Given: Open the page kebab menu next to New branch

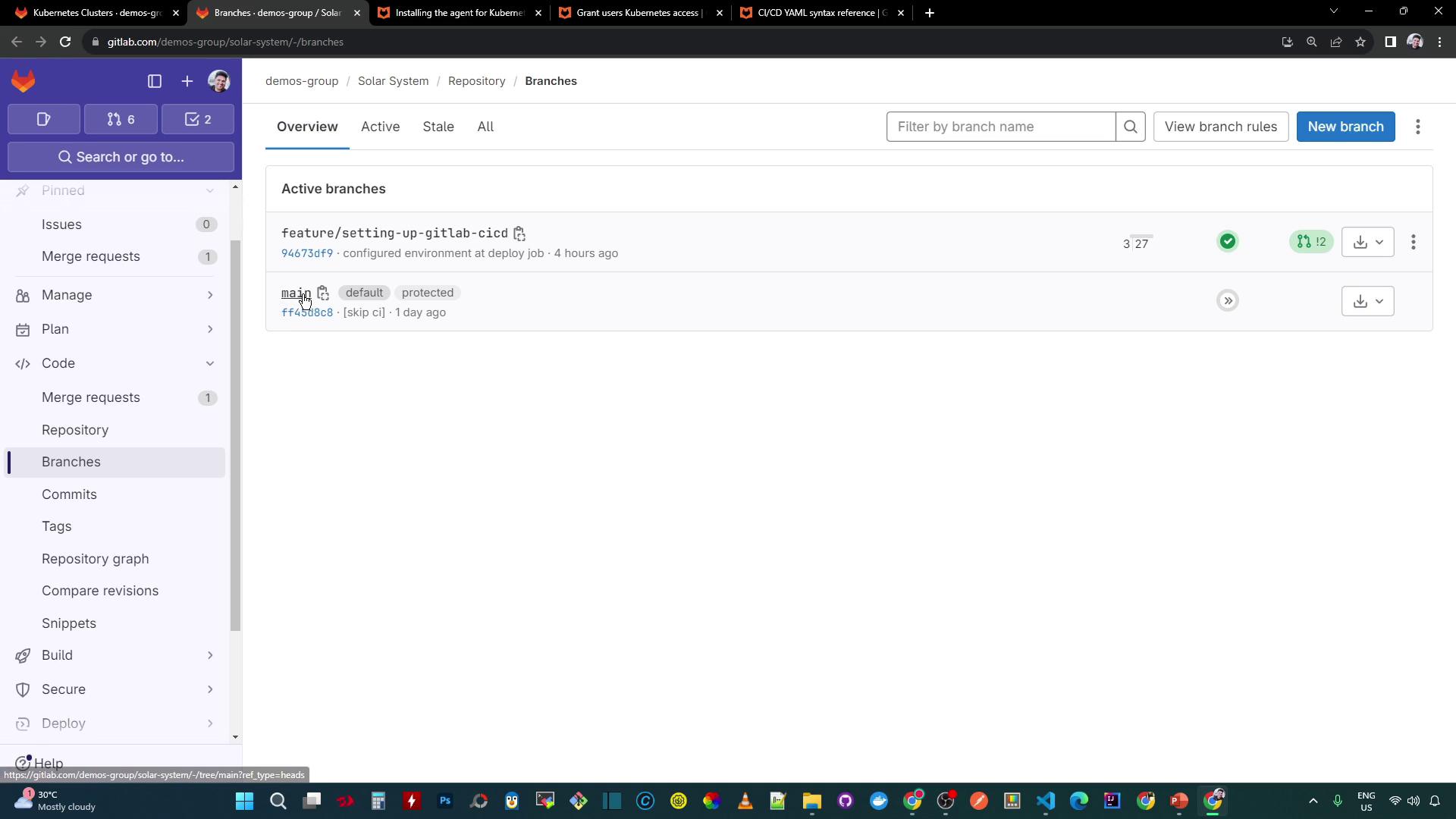Looking at the screenshot, I should (1418, 127).
